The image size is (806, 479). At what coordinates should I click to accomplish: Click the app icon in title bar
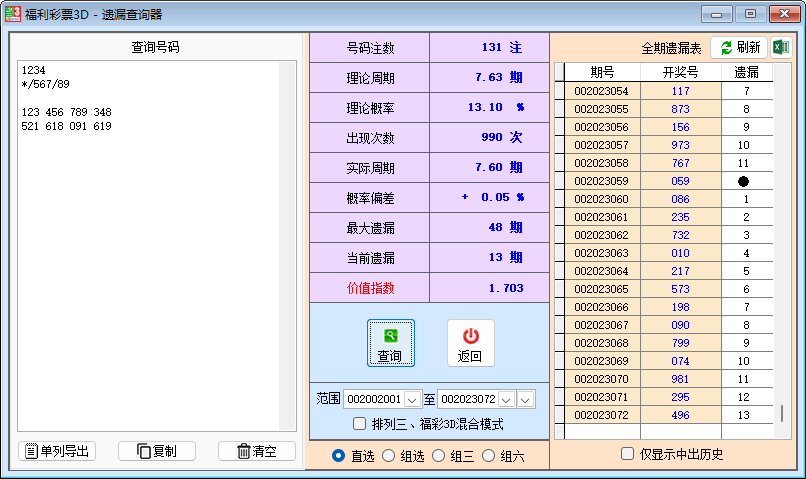(x=13, y=14)
